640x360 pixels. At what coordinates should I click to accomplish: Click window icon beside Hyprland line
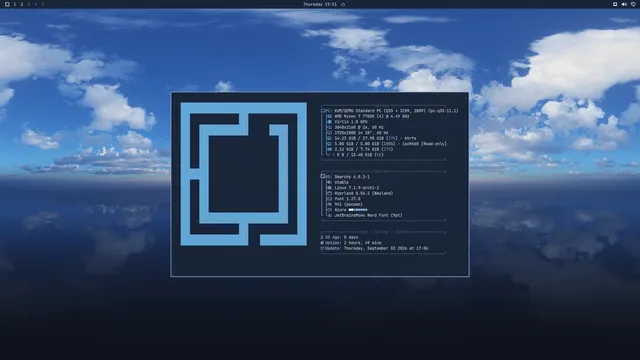(x=329, y=193)
